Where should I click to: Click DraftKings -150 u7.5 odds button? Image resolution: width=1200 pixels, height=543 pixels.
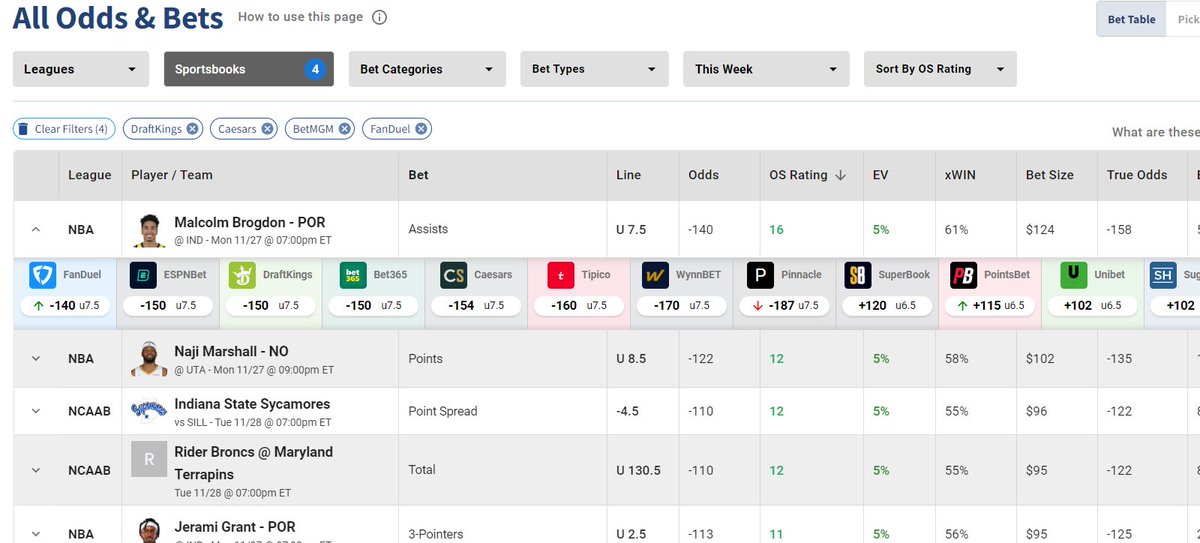coord(271,305)
